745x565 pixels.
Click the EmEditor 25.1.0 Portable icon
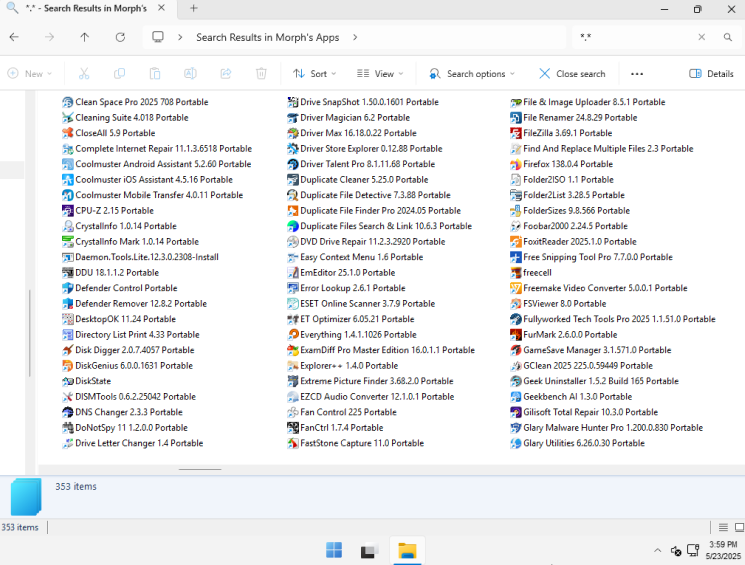pyautogui.click(x=293, y=273)
